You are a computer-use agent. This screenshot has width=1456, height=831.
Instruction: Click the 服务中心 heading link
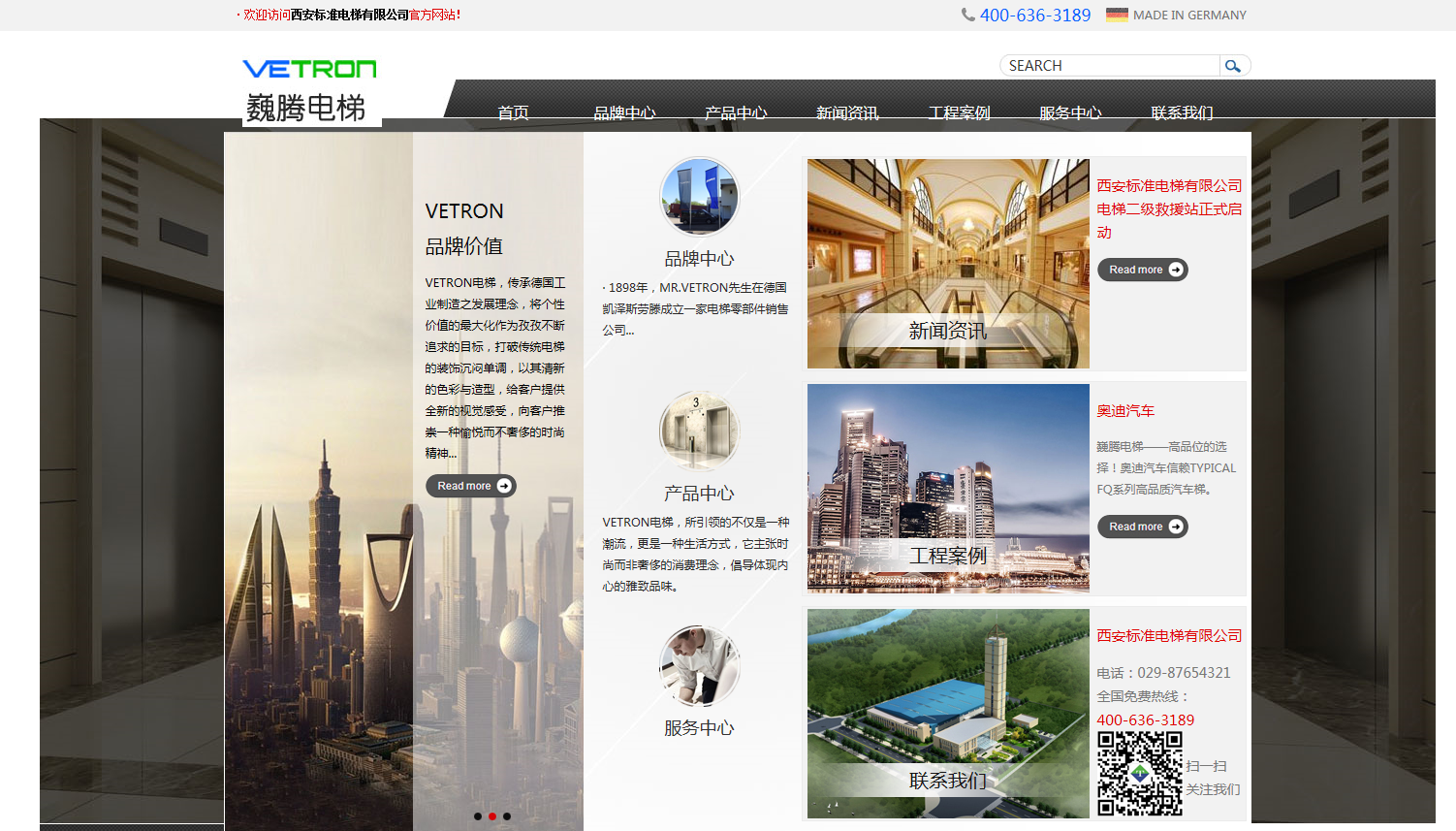(699, 728)
